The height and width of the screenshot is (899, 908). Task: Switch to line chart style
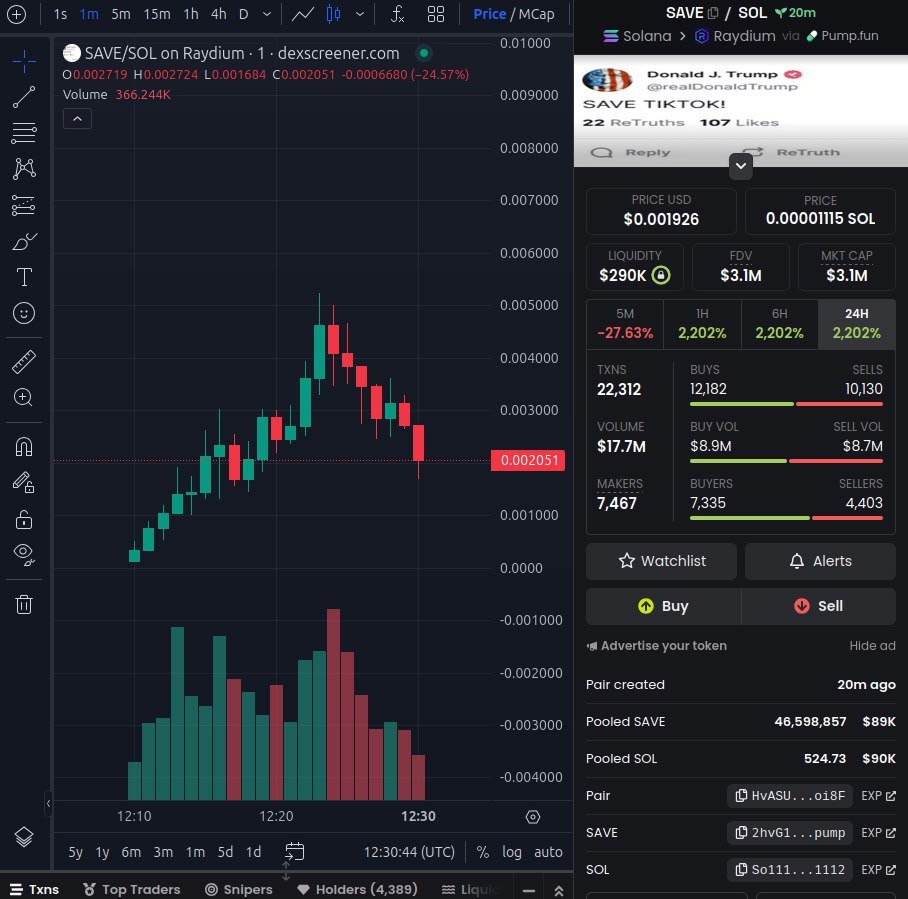tap(302, 14)
